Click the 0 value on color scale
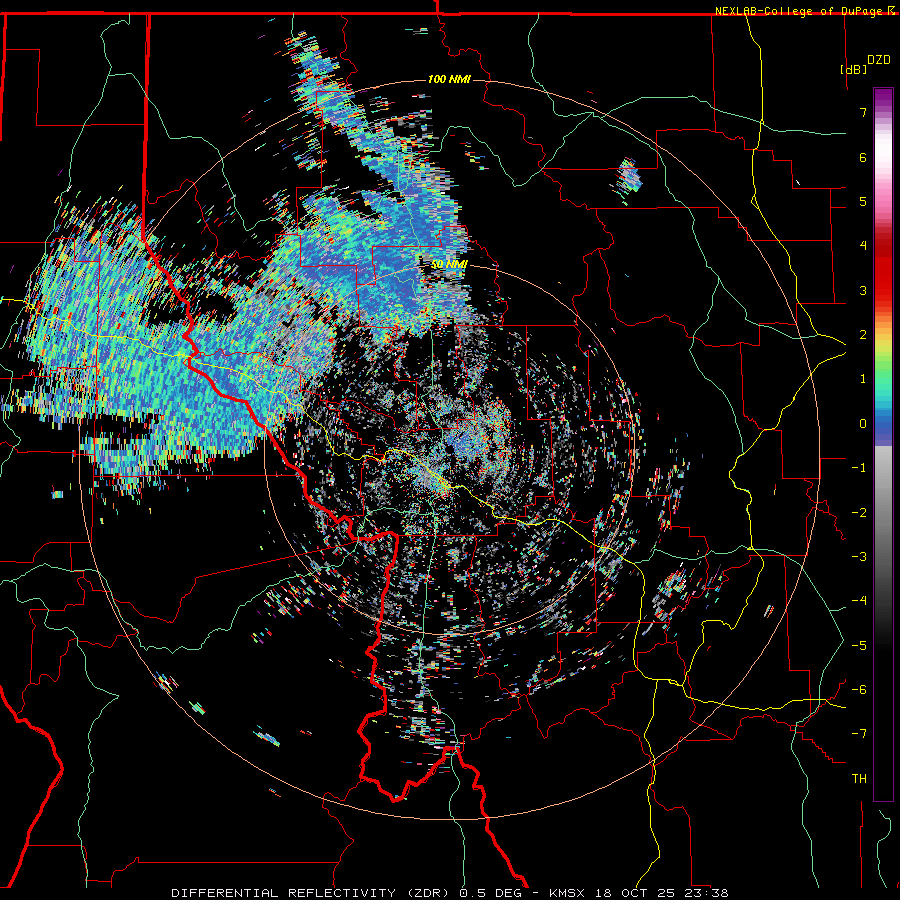This screenshot has width=900, height=900. (863, 424)
